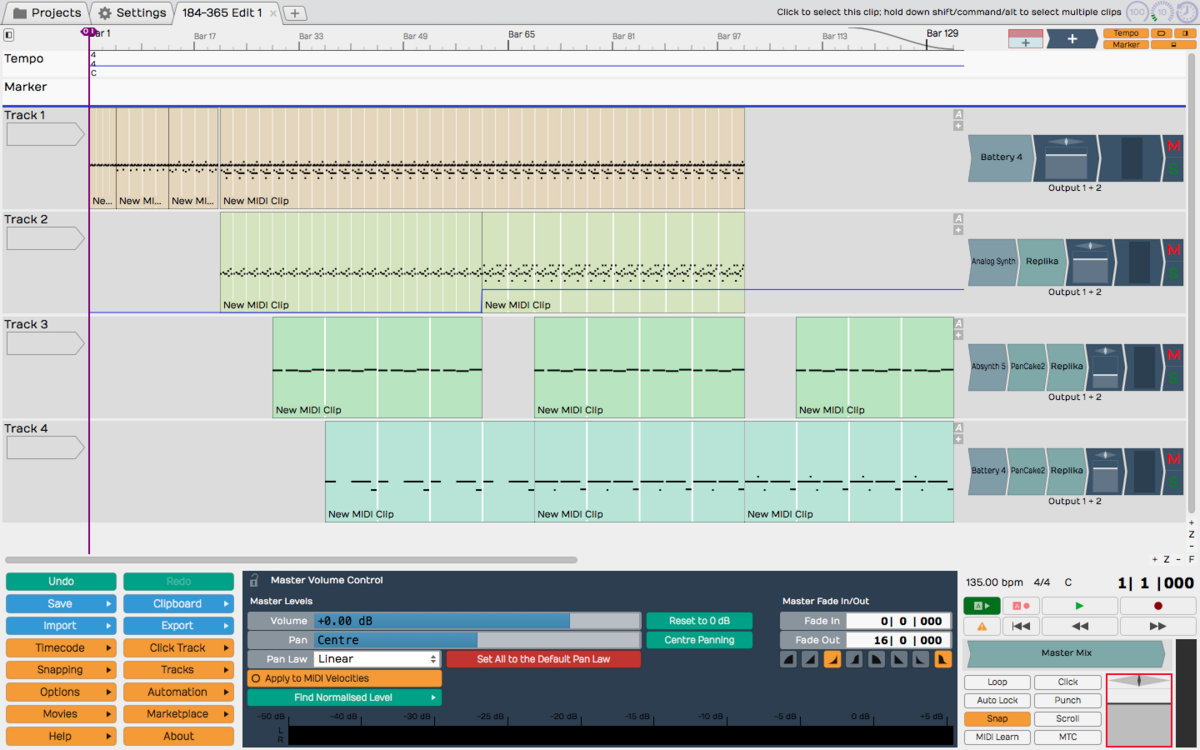Click the master Volume slider bar
The image size is (1200, 750).
[476, 621]
